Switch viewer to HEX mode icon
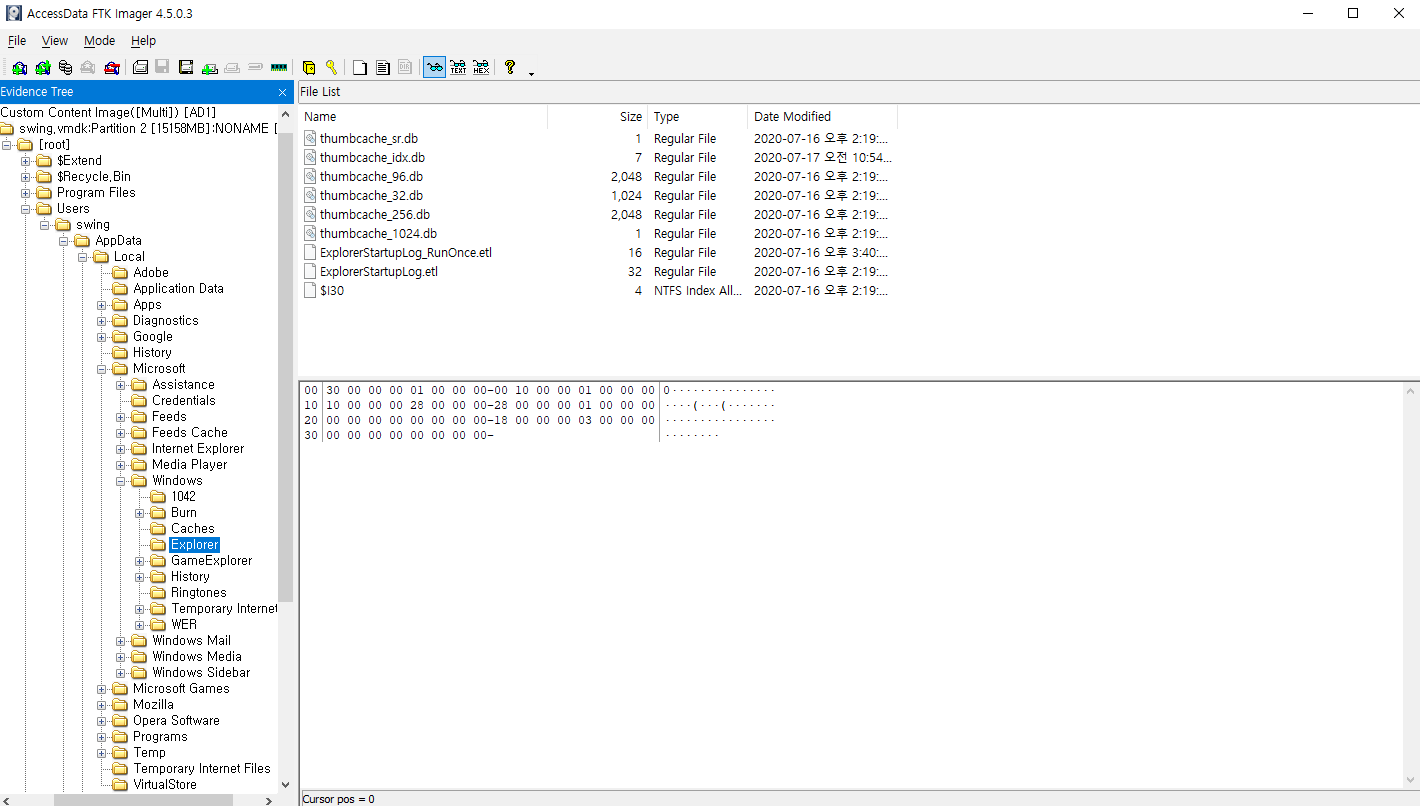 click(x=481, y=67)
